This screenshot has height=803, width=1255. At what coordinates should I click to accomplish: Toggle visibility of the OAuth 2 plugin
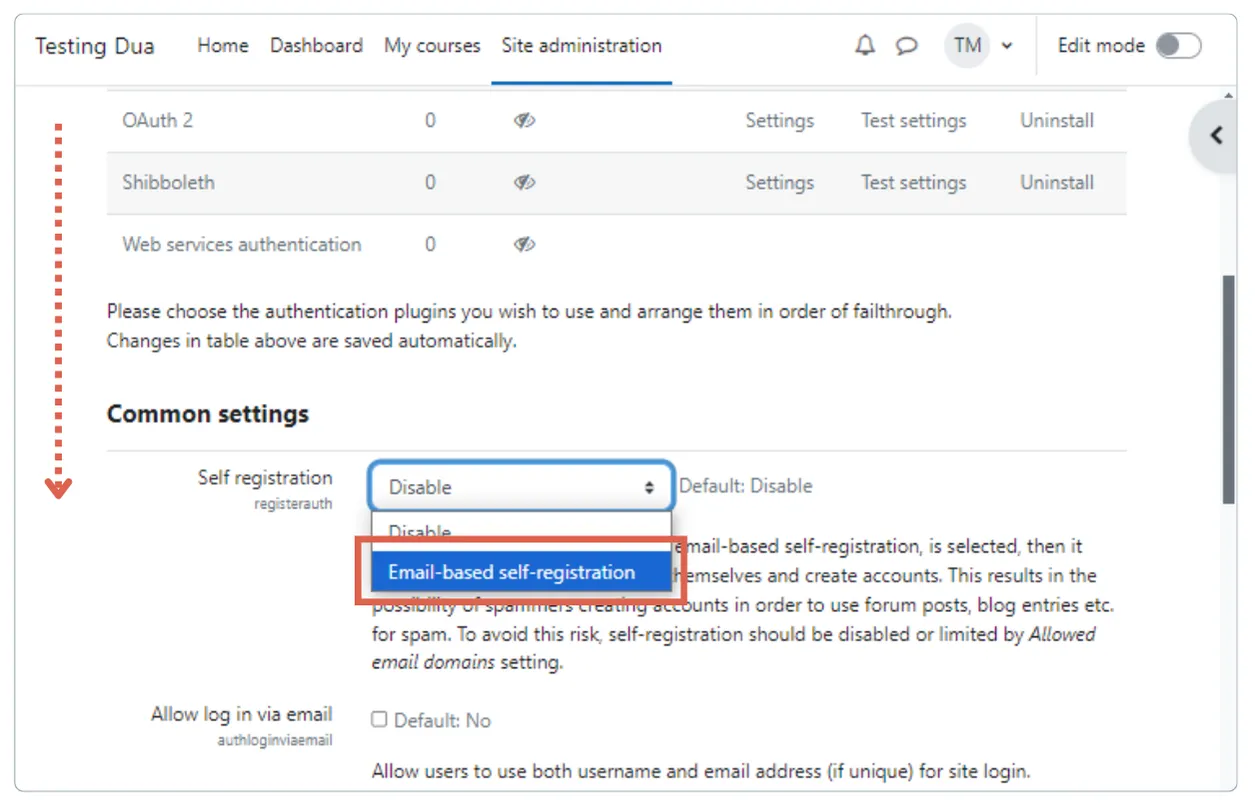coord(524,120)
